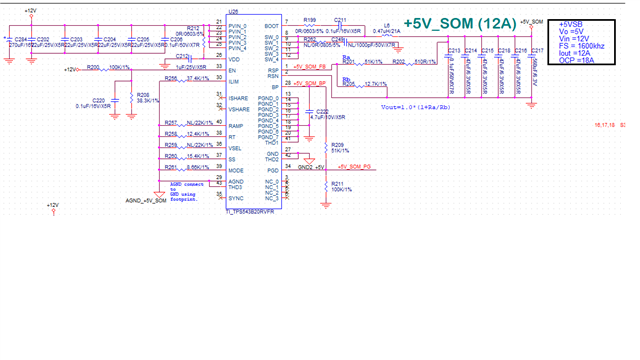Click the +12V port feeding R200
Viewport: 640px width, 360px height.
click(71, 70)
